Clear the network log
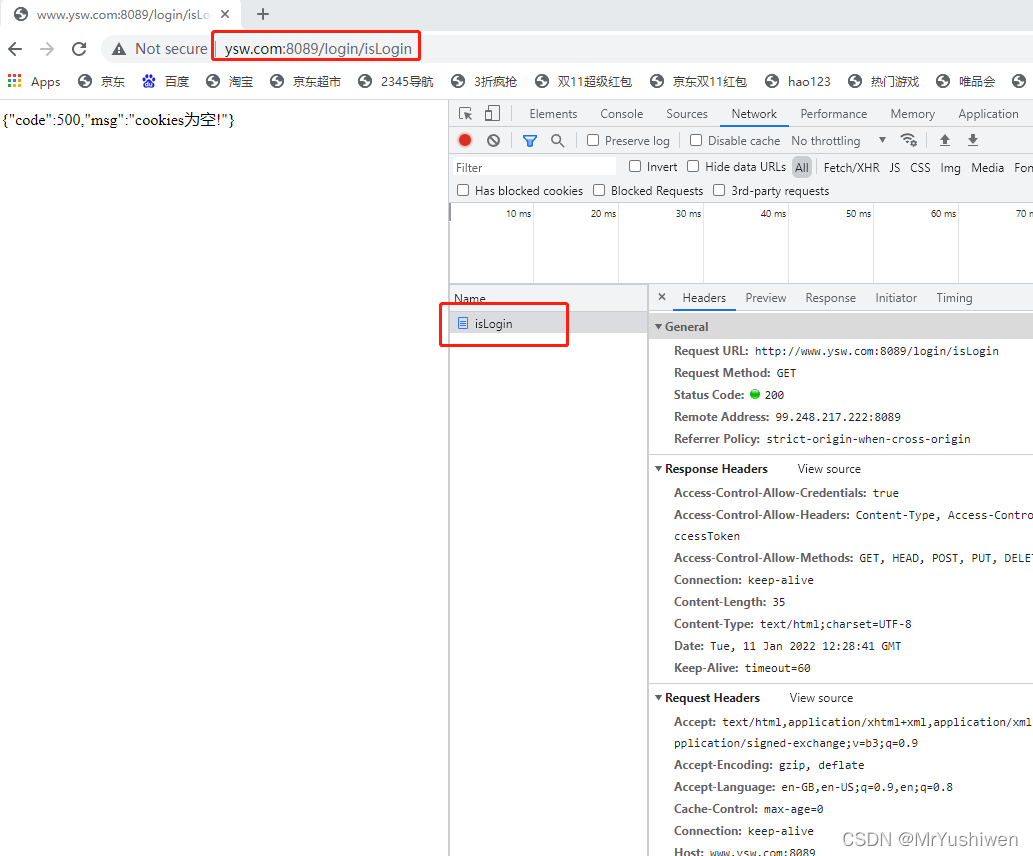The height and width of the screenshot is (856, 1033). click(x=493, y=140)
